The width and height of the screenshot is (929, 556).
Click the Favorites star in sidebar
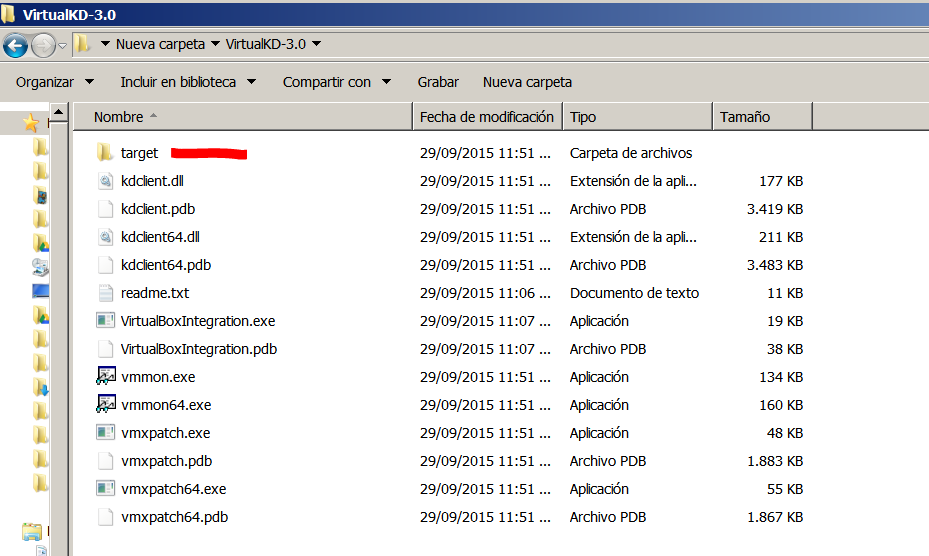(x=31, y=122)
